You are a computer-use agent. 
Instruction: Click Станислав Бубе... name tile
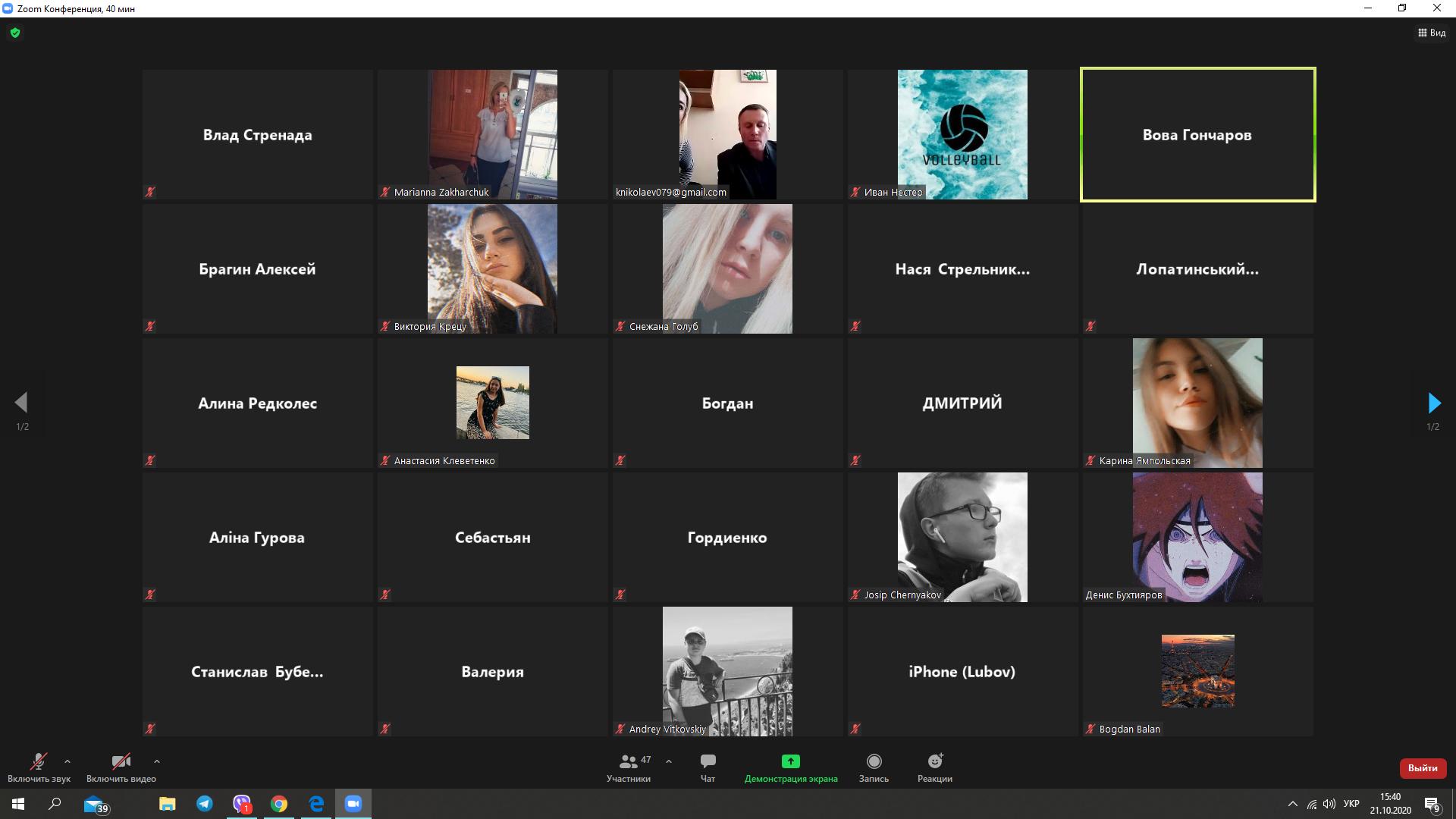(257, 672)
